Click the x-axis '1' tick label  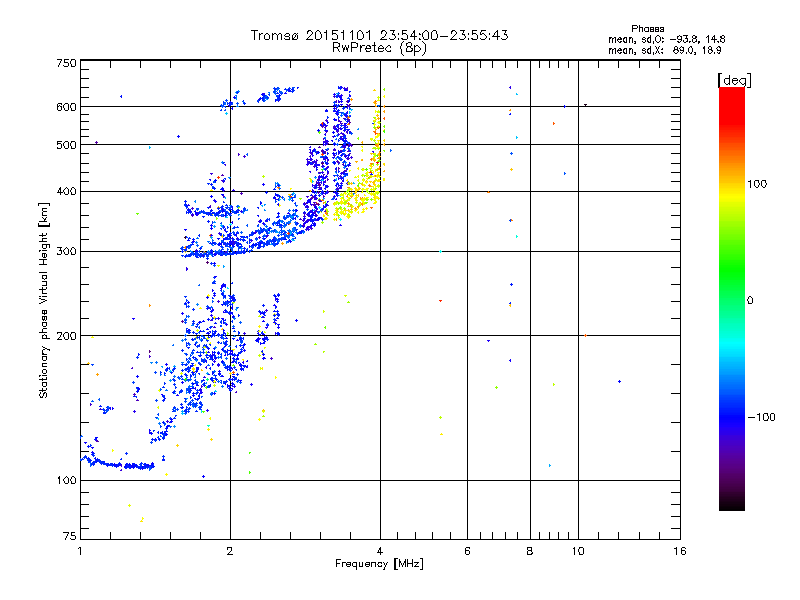pyautogui.click(x=80, y=551)
